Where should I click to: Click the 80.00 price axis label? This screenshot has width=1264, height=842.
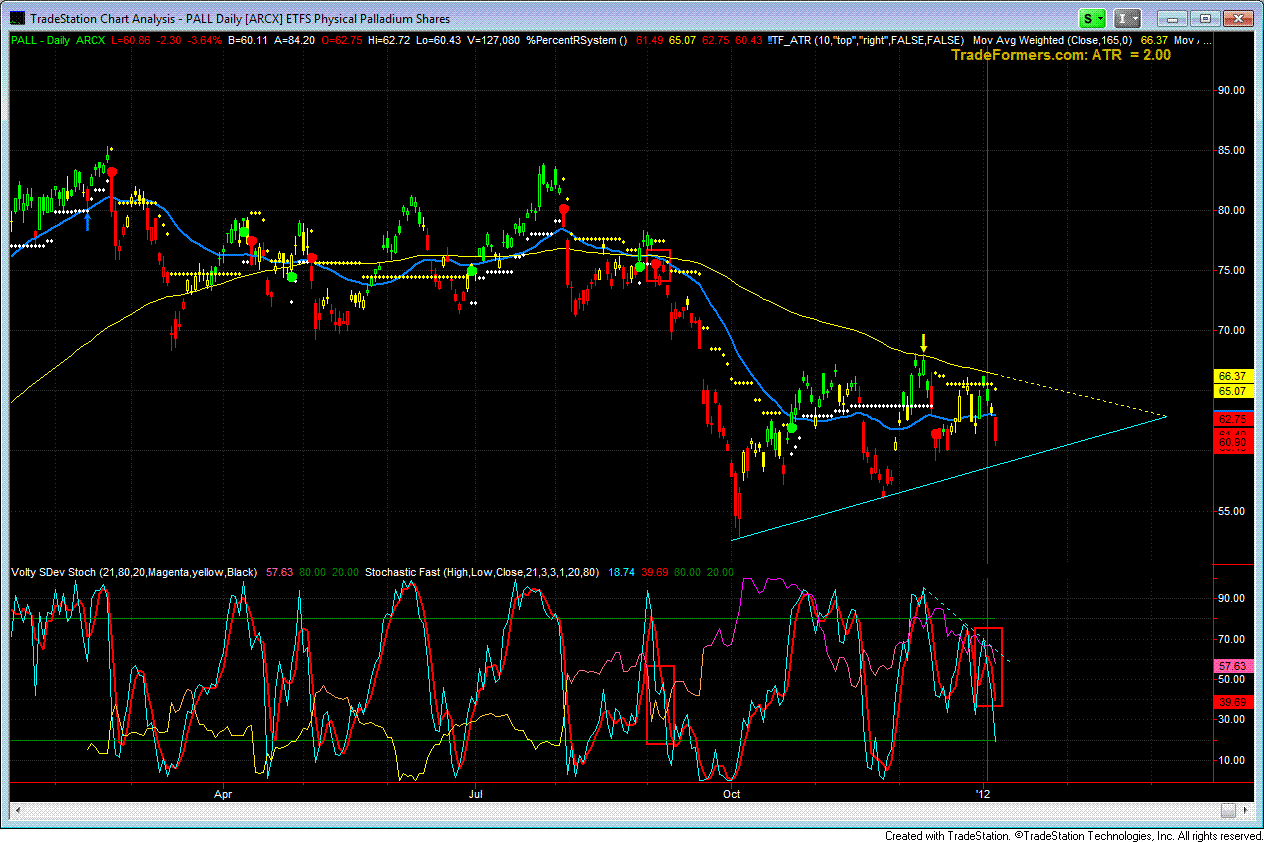(1229, 210)
